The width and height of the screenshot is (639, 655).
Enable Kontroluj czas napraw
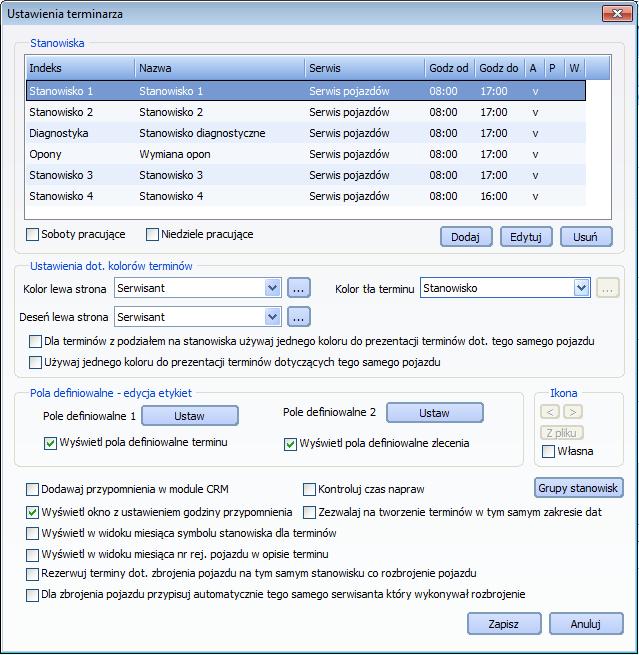pos(309,489)
